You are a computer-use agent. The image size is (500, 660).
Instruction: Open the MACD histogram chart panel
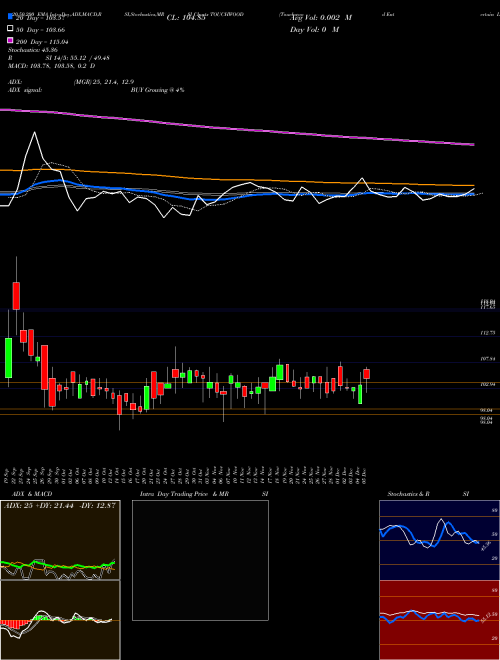coord(60,620)
